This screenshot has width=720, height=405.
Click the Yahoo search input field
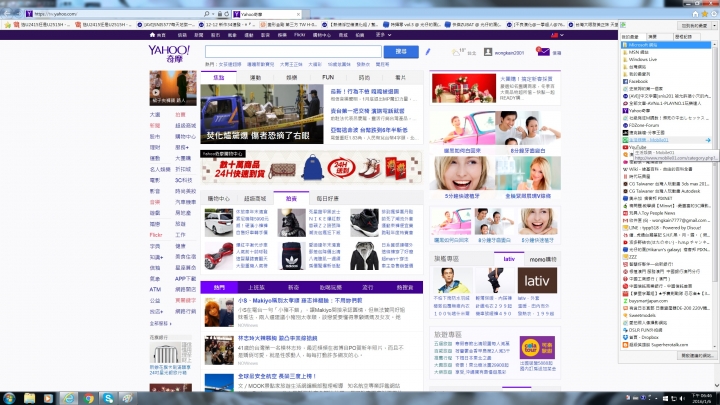[293, 51]
